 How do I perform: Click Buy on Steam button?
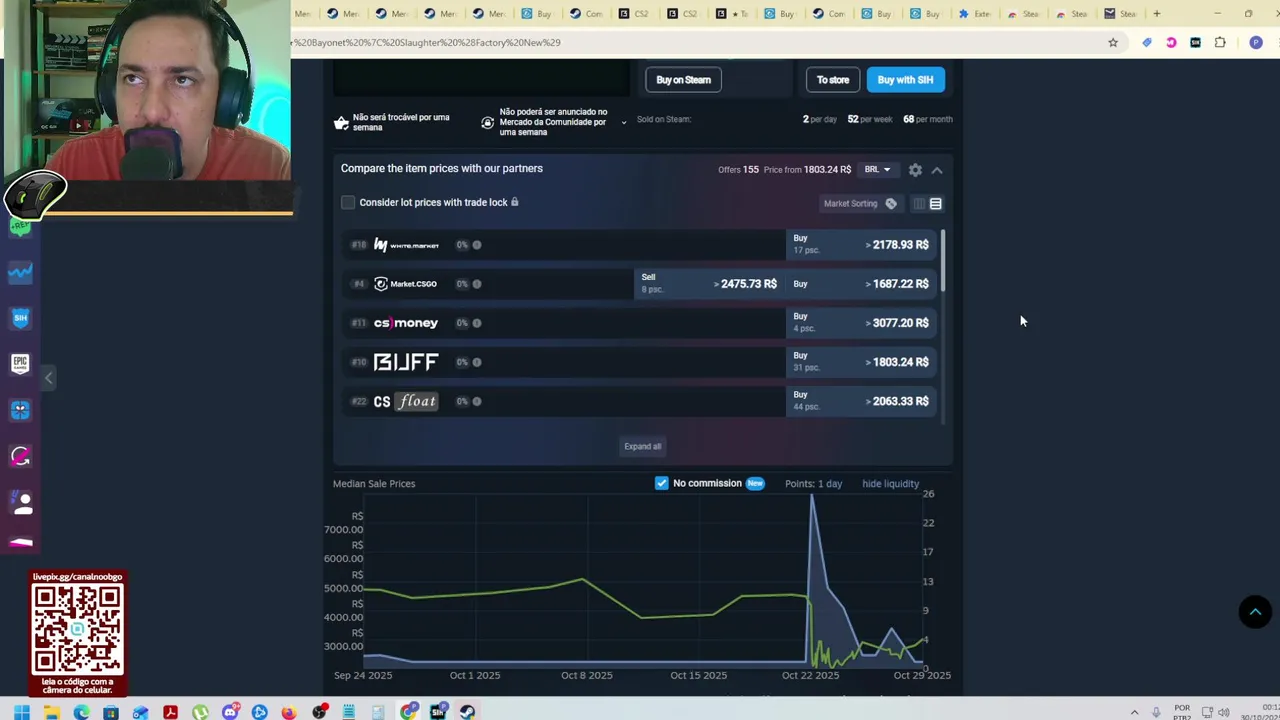click(x=684, y=80)
